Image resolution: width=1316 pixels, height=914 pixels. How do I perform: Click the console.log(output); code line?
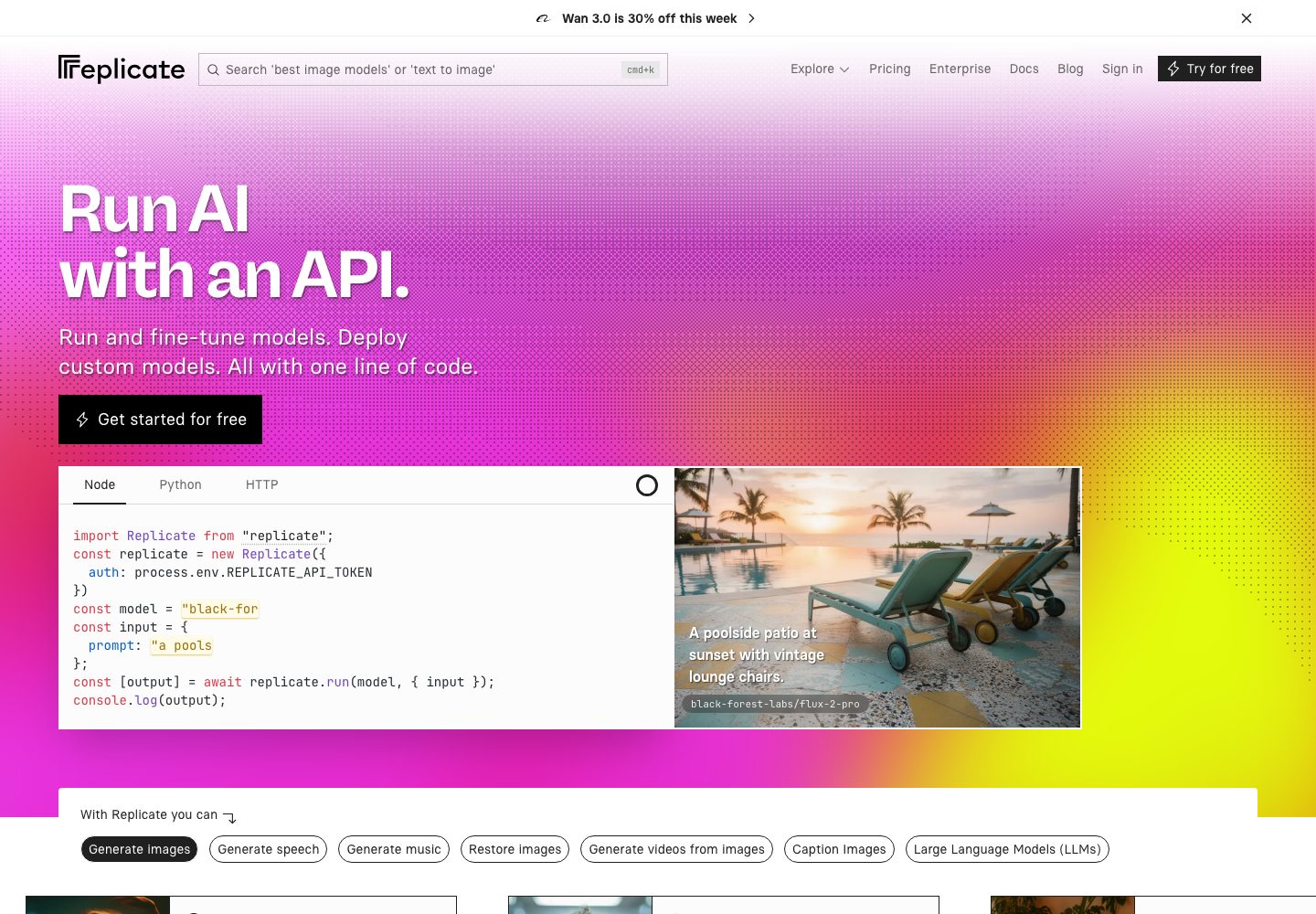click(150, 700)
